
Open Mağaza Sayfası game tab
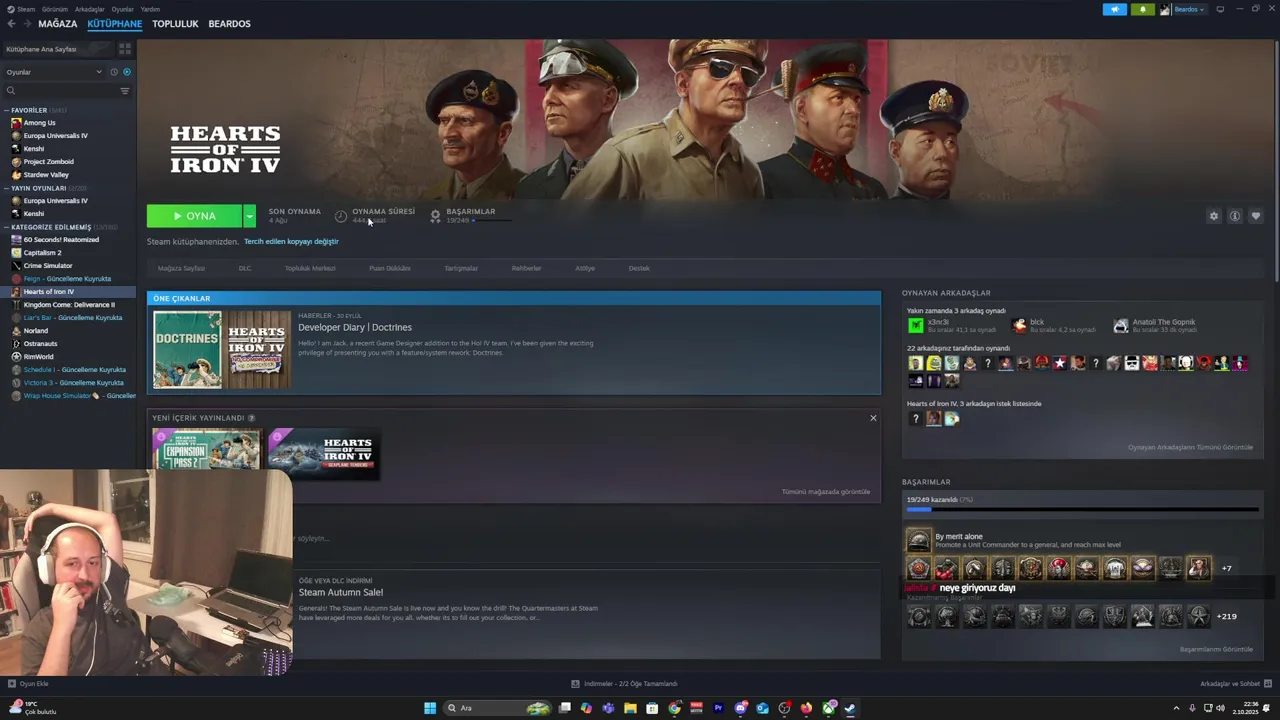tap(181, 268)
